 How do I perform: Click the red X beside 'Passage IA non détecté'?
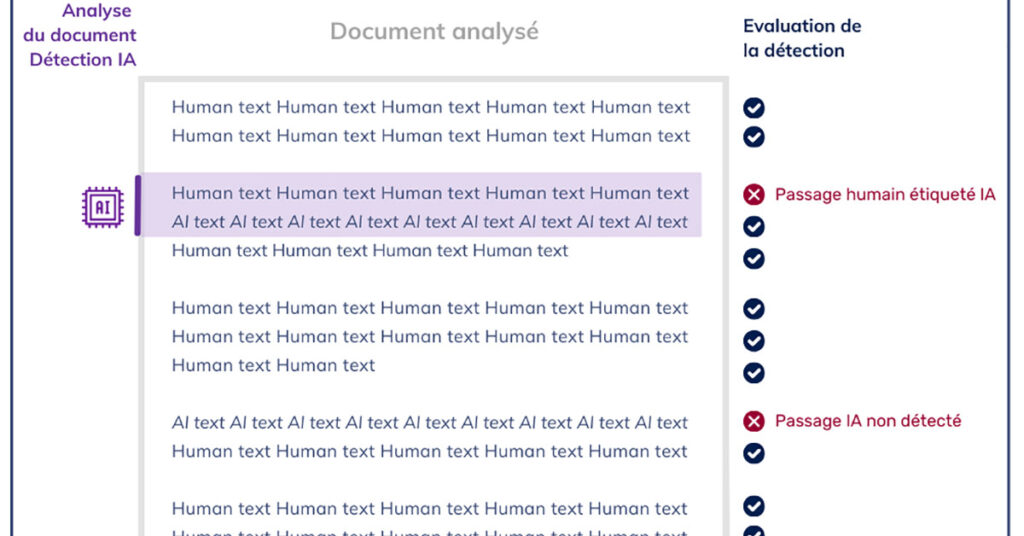pyautogui.click(x=754, y=422)
